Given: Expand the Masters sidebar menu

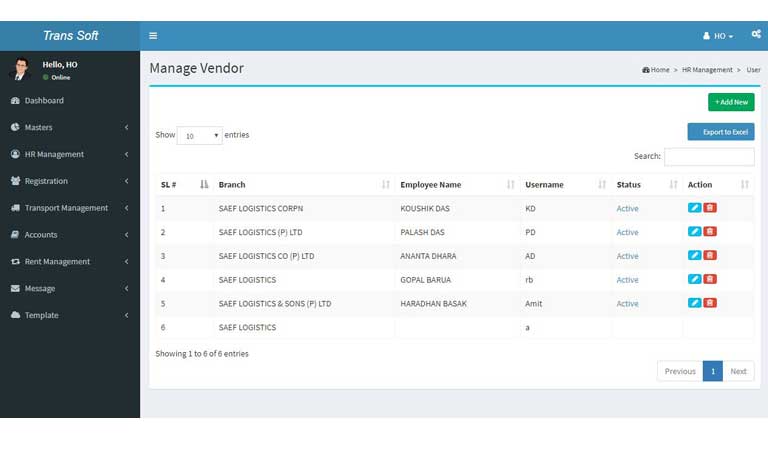Looking at the screenshot, I should pyautogui.click(x=70, y=127).
